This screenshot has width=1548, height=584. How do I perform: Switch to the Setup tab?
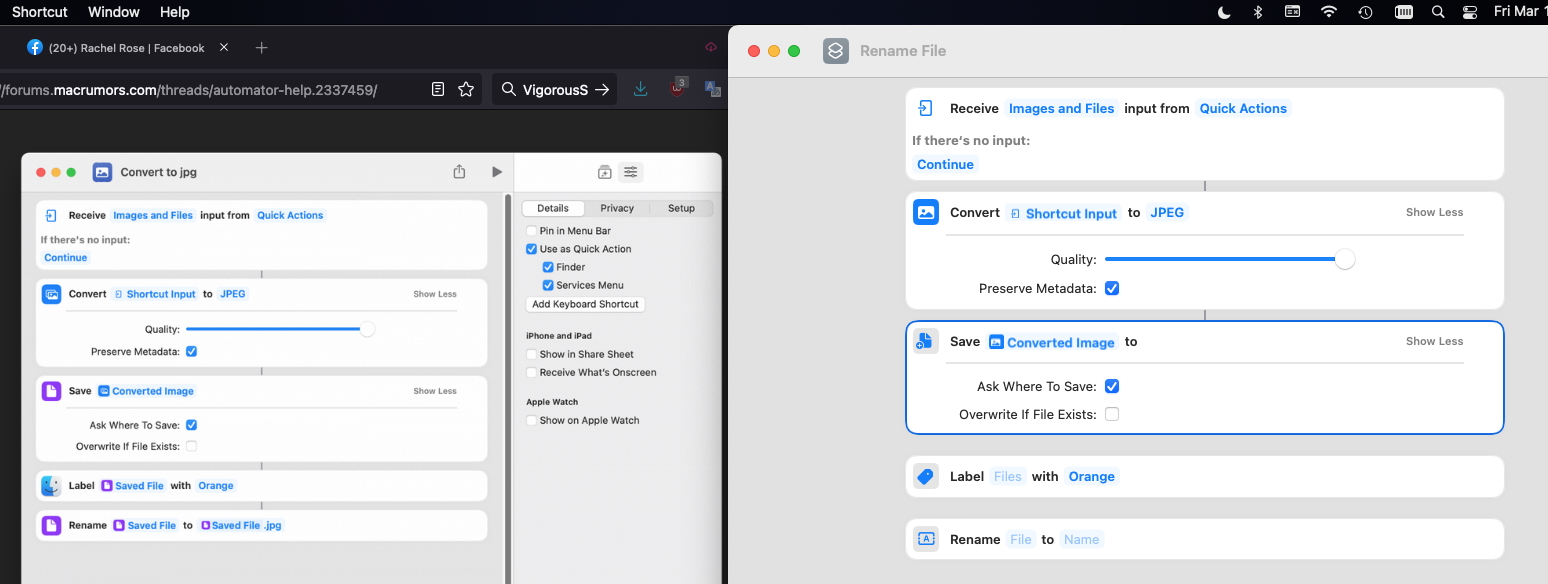tap(681, 208)
